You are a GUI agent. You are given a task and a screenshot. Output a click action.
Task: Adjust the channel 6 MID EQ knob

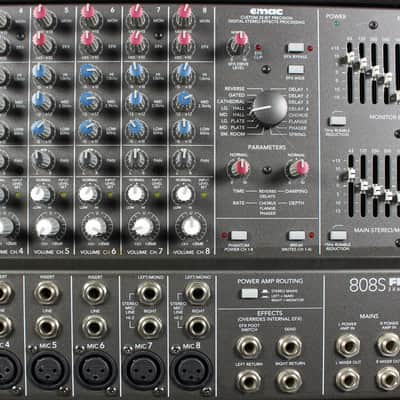[x=89, y=101]
